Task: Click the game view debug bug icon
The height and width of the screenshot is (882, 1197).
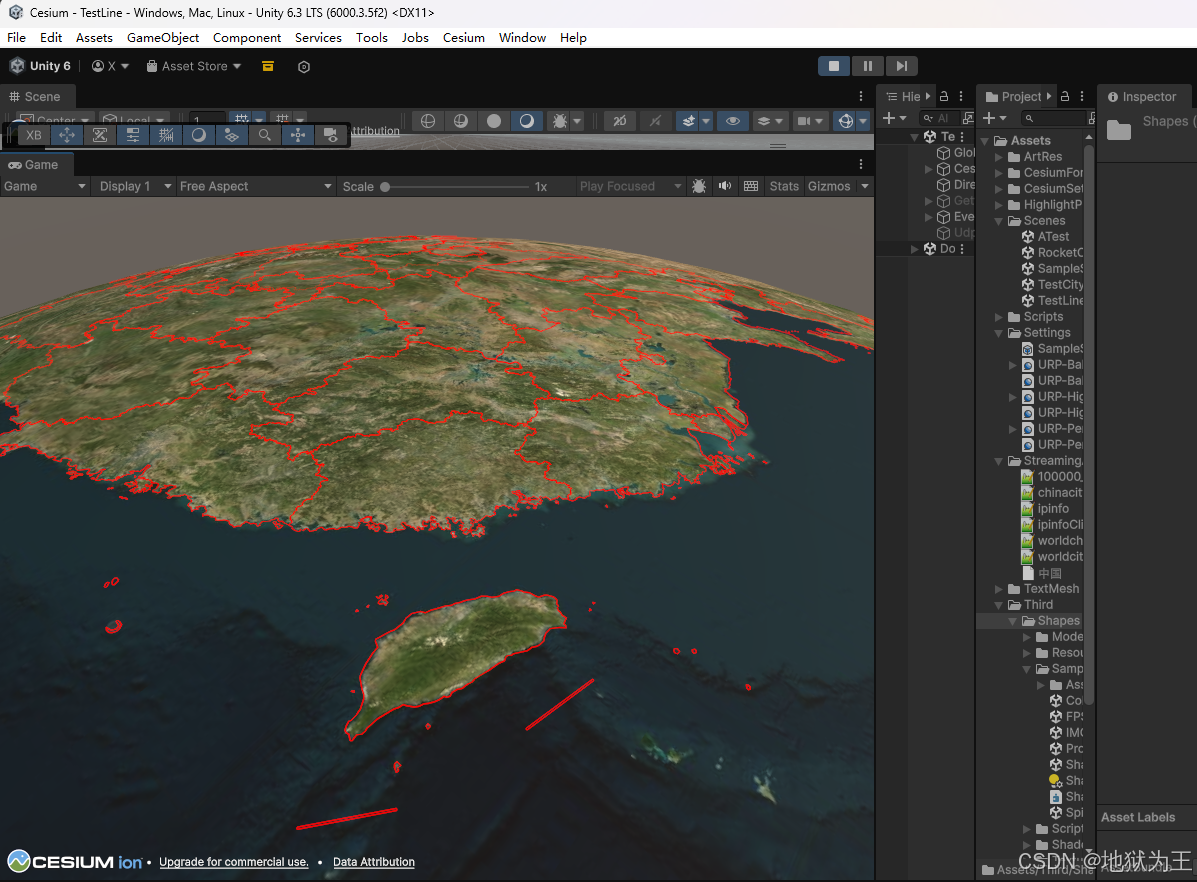Action: pos(698,186)
